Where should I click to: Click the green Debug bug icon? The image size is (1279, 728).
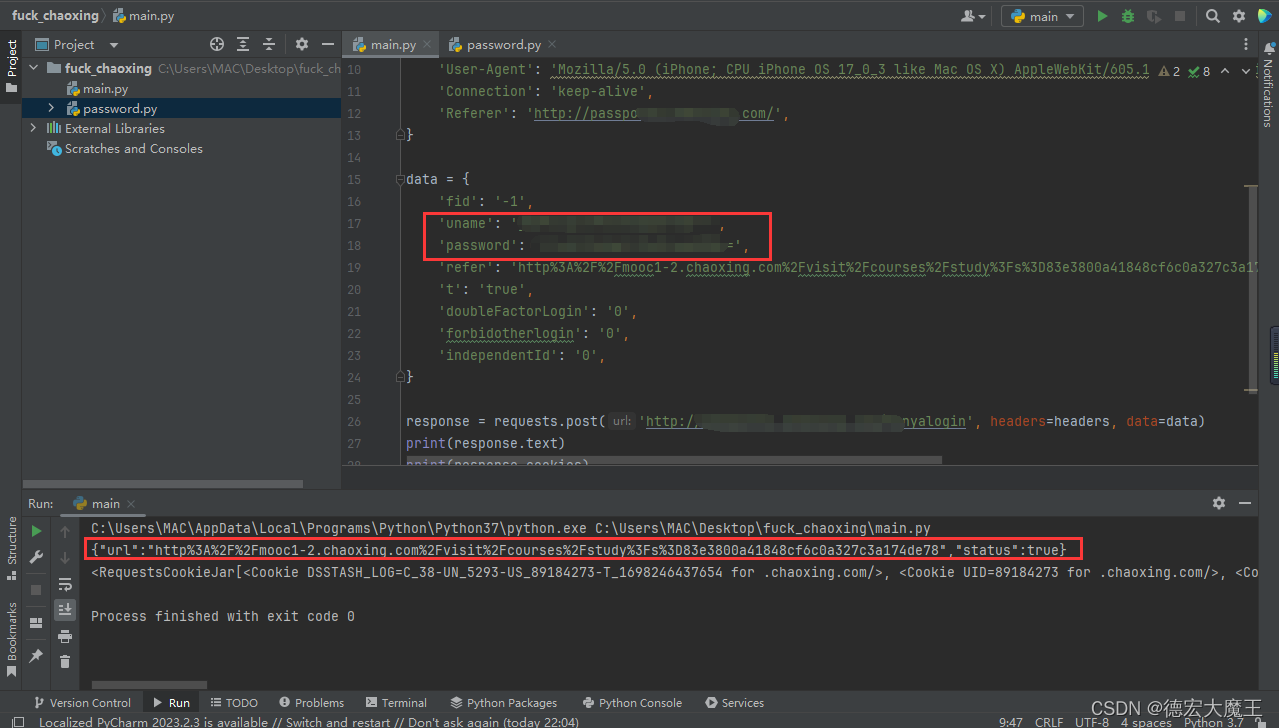(1128, 16)
